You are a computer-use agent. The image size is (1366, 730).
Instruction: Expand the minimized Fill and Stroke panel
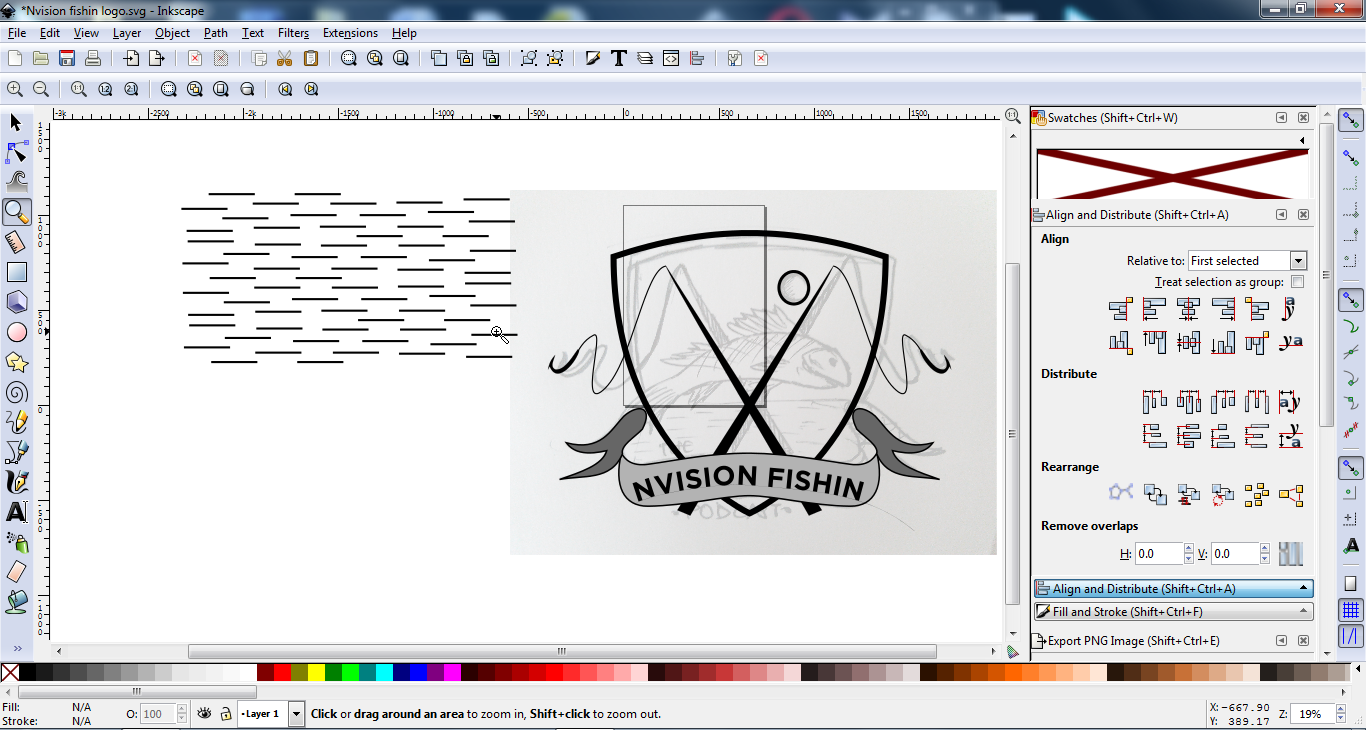pyautogui.click(x=1174, y=612)
